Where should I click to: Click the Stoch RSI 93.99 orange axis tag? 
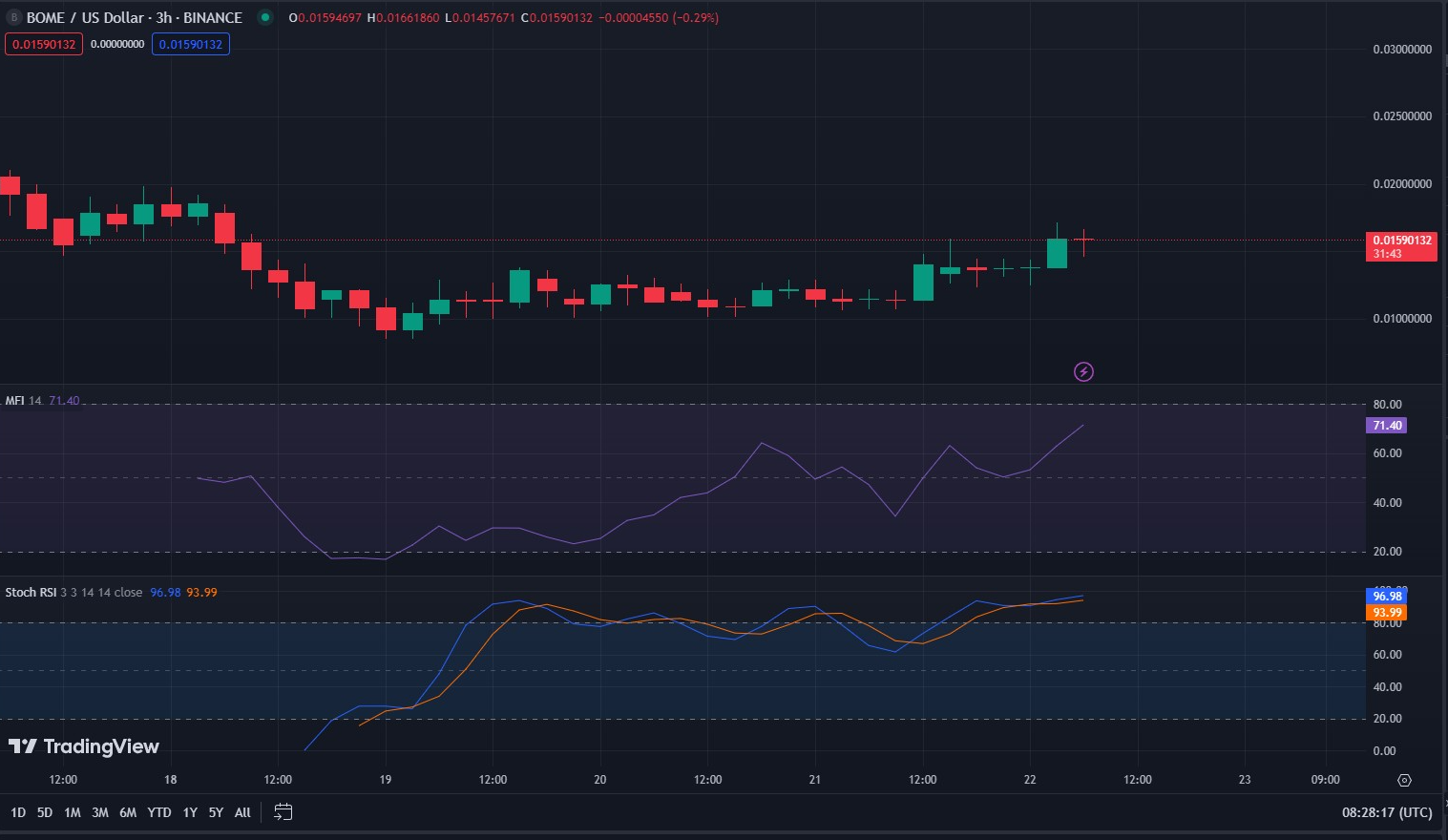[1387, 613]
